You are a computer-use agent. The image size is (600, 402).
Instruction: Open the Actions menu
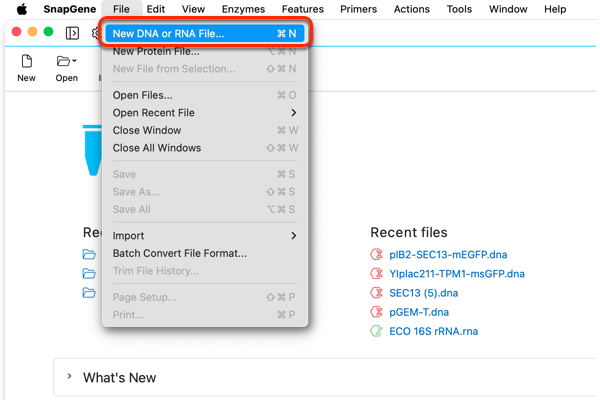coord(412,9)
